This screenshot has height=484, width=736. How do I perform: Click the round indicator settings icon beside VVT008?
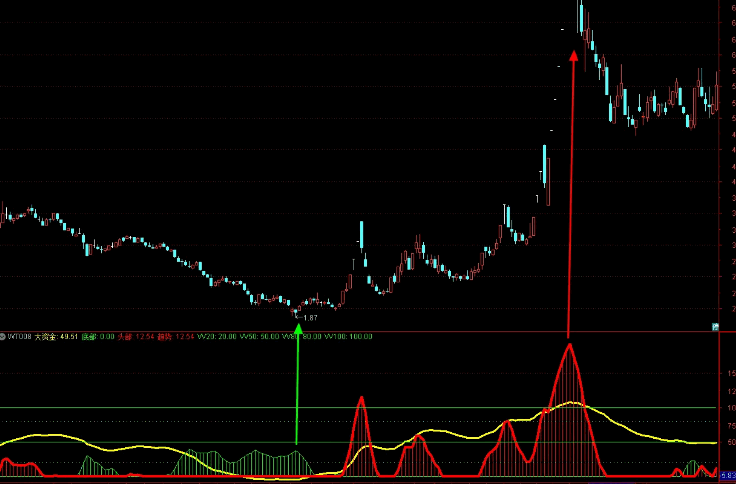[x=2, y=337]
